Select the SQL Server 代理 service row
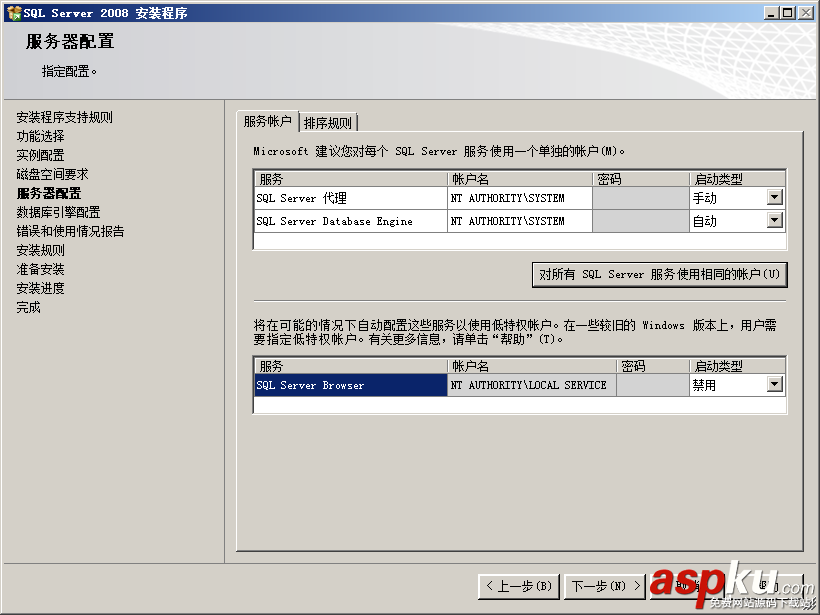The height and width of the screenshot is (615, 820). pyautogui.click(x=350, y=198)
